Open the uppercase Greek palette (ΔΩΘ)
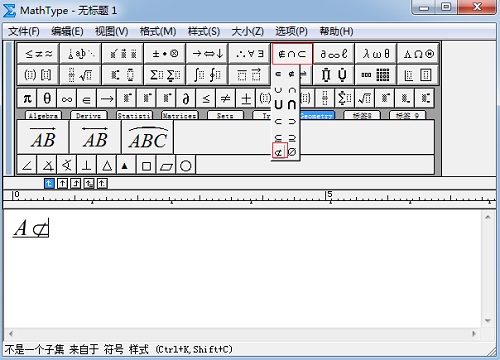 418,53
